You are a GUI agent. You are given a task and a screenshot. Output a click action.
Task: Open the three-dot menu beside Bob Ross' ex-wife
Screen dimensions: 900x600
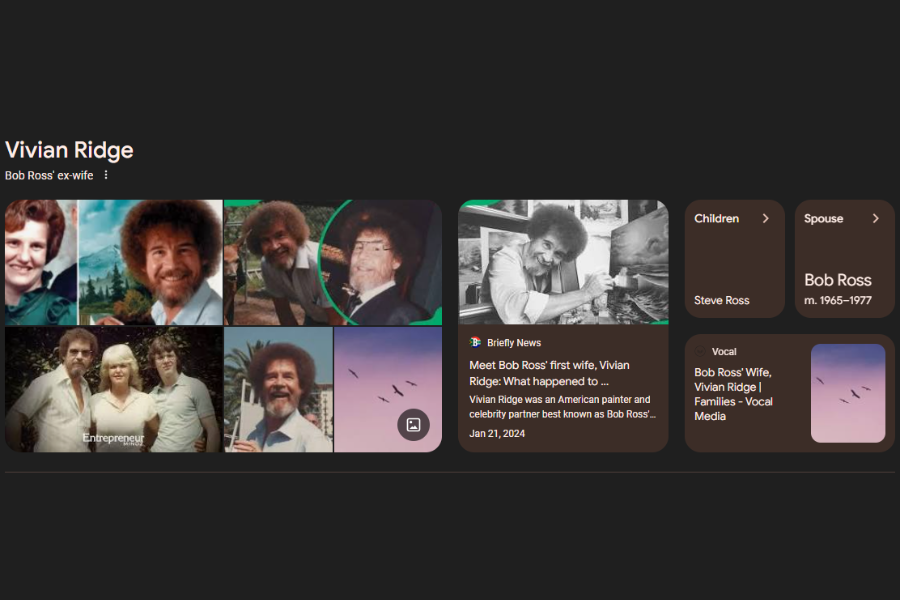[106, 175]
